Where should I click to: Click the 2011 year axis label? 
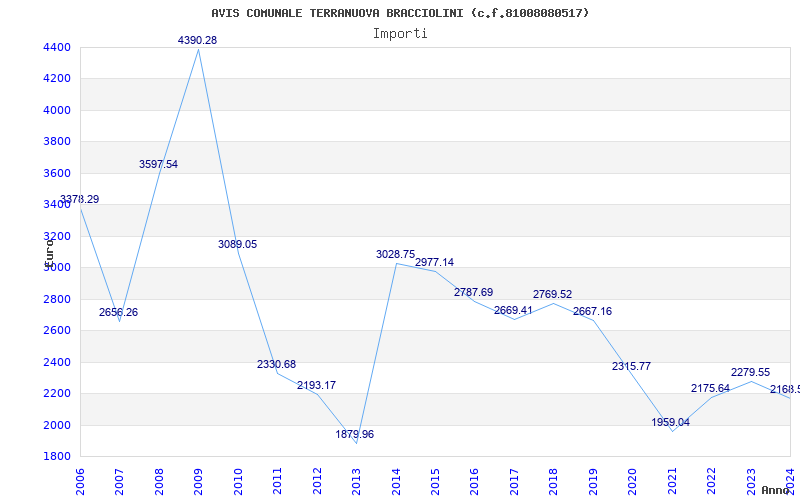pyautogui.click(x=277, y=481)
